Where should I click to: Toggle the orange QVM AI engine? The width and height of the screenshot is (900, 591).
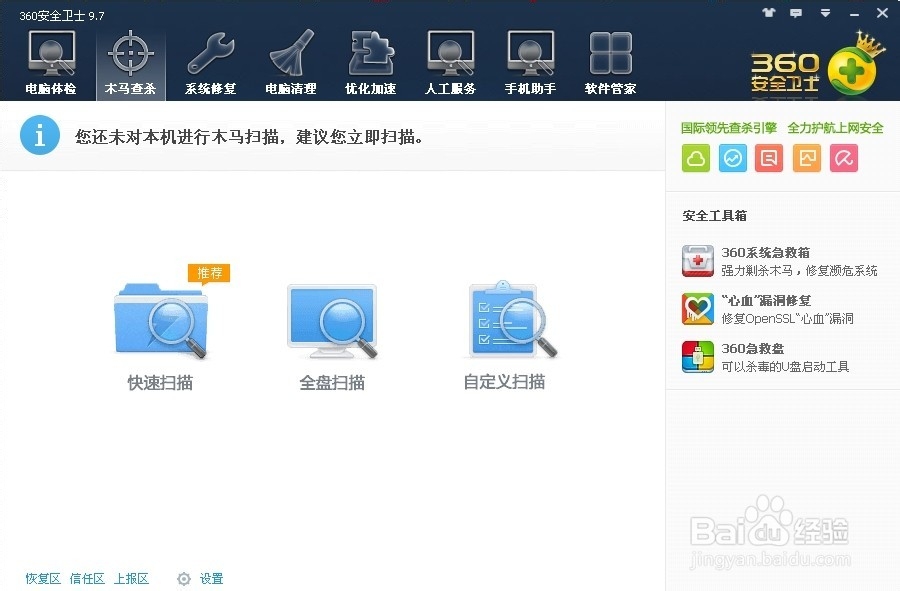(x=806, y=157)
